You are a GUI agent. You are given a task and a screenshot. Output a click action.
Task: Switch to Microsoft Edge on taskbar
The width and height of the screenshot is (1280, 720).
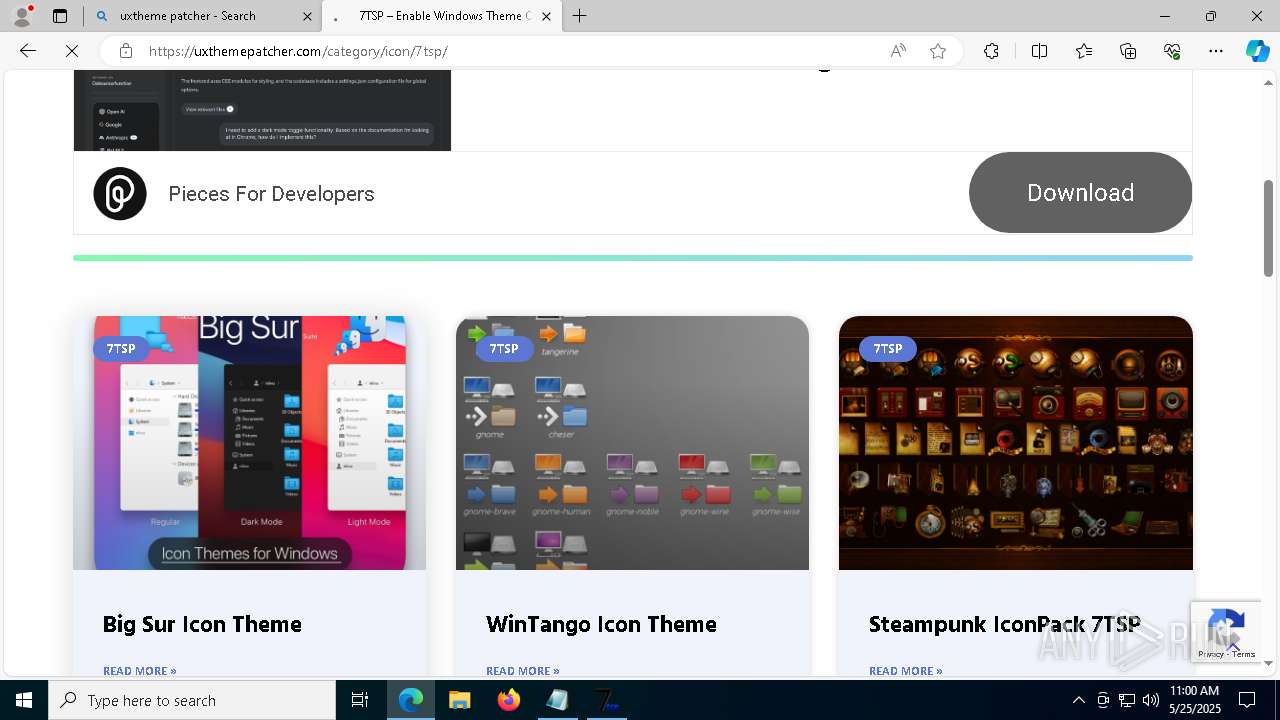click(x=411, y=700)
